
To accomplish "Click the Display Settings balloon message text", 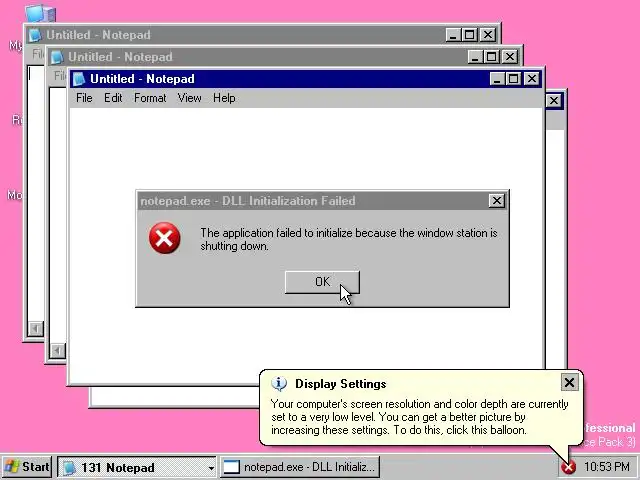I will pos(420,417).
